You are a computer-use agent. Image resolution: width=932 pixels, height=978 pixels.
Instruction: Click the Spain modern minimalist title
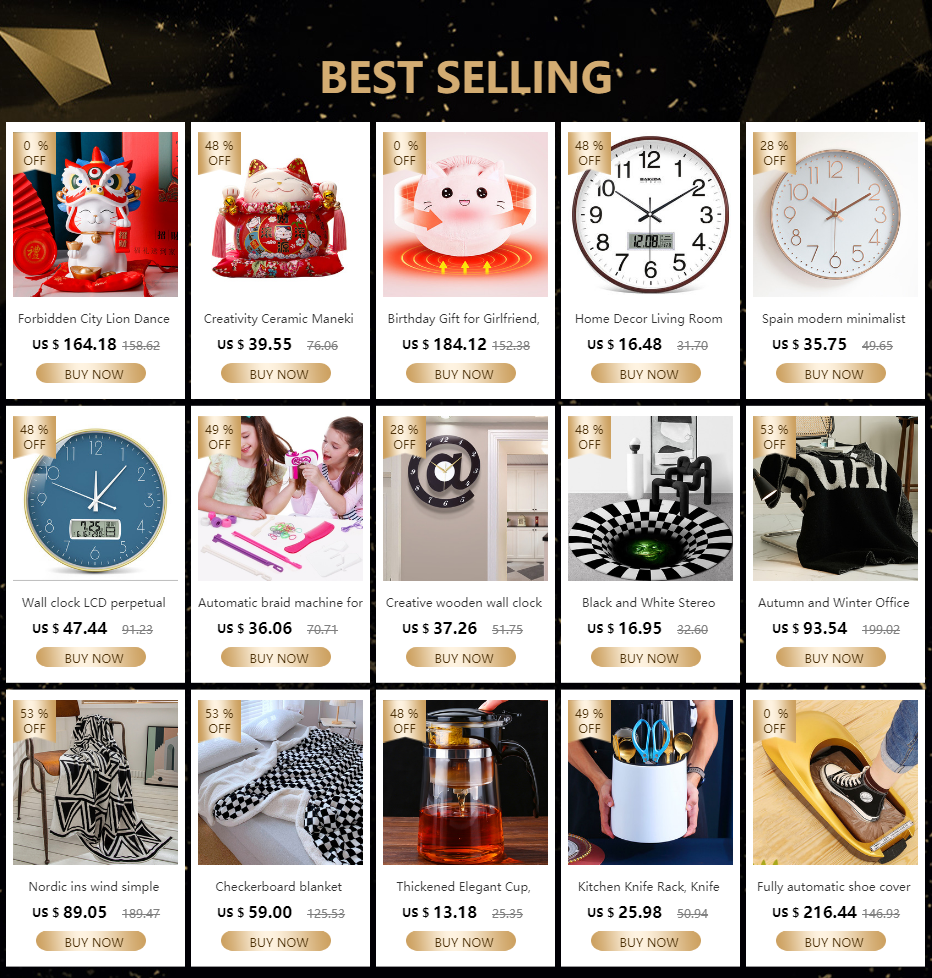click(833, 319)
